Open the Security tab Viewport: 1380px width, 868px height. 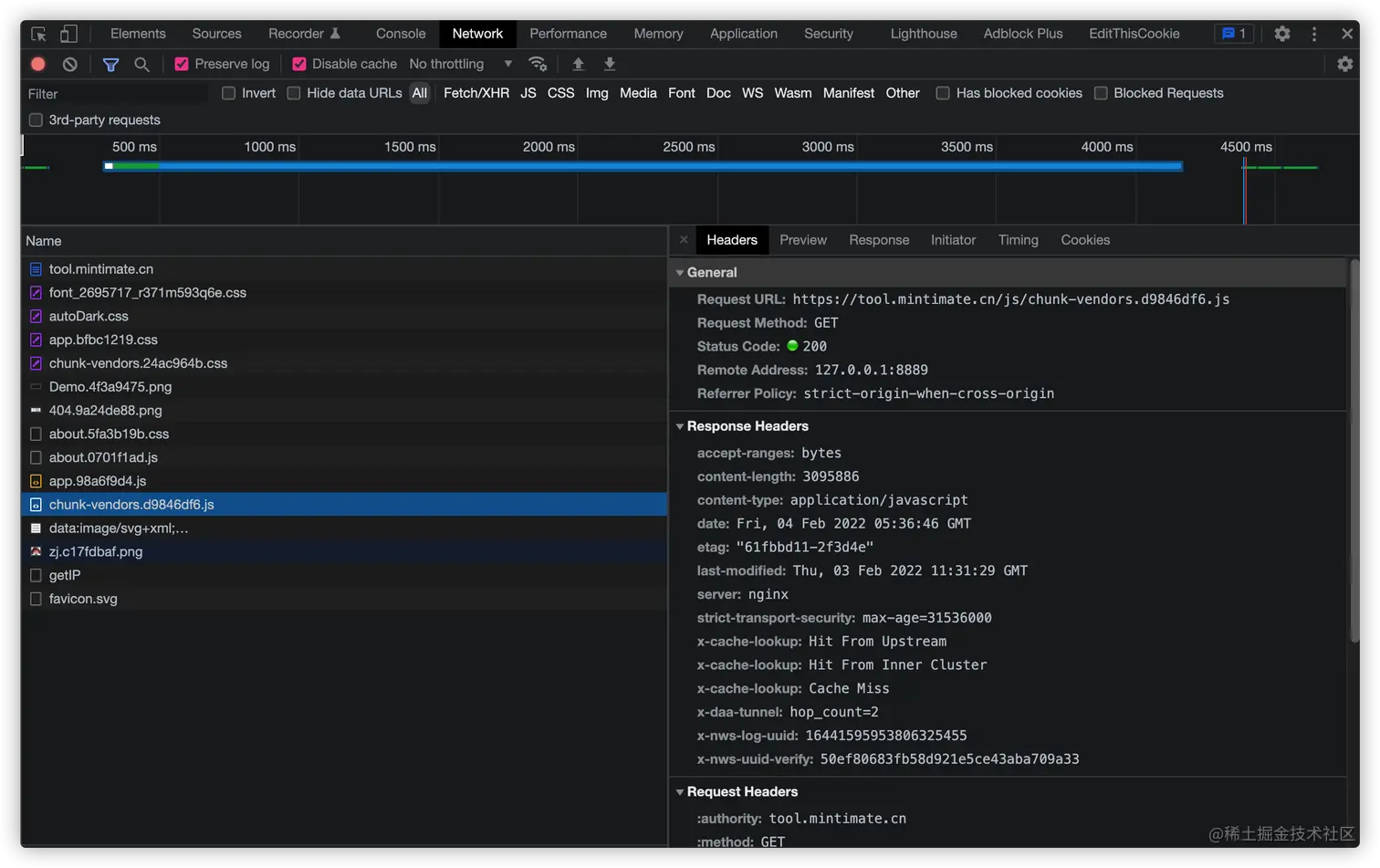click(829, 34)
